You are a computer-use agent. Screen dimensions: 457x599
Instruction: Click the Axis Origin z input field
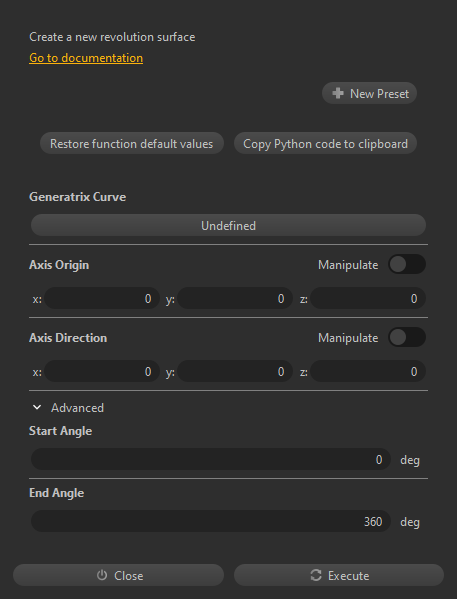coord(368,298)
